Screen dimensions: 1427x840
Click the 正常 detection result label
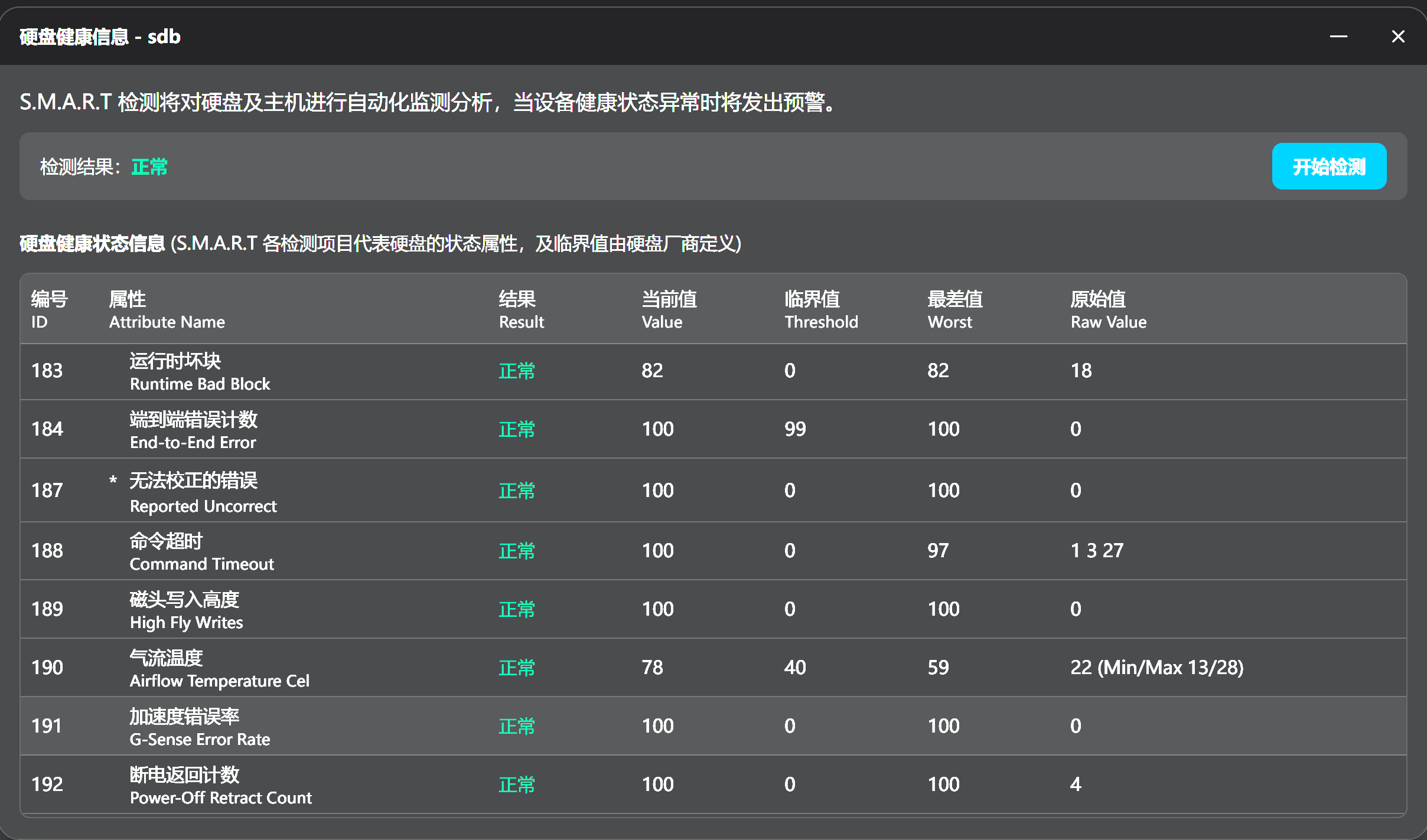149,167
